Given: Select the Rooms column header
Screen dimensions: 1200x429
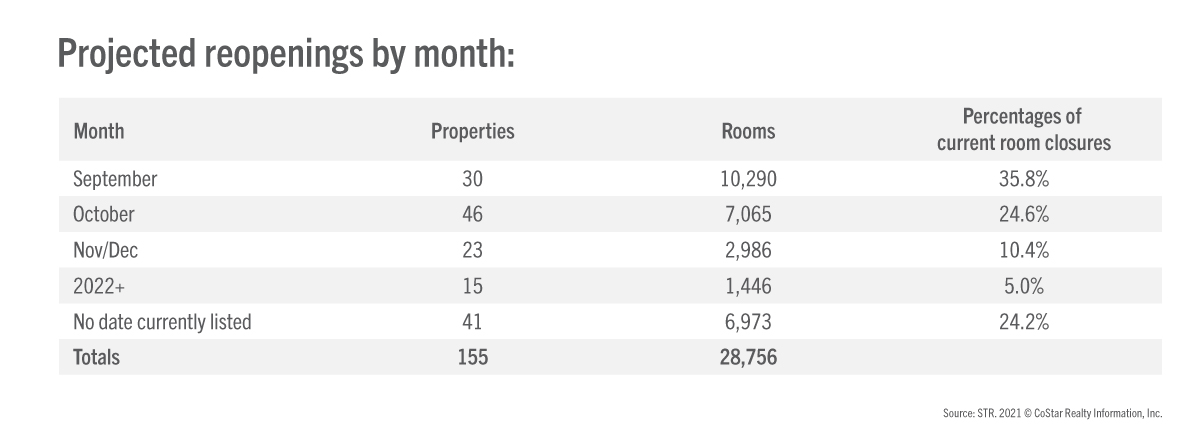Looking at the screenshot, I should (x=747, y=131).
